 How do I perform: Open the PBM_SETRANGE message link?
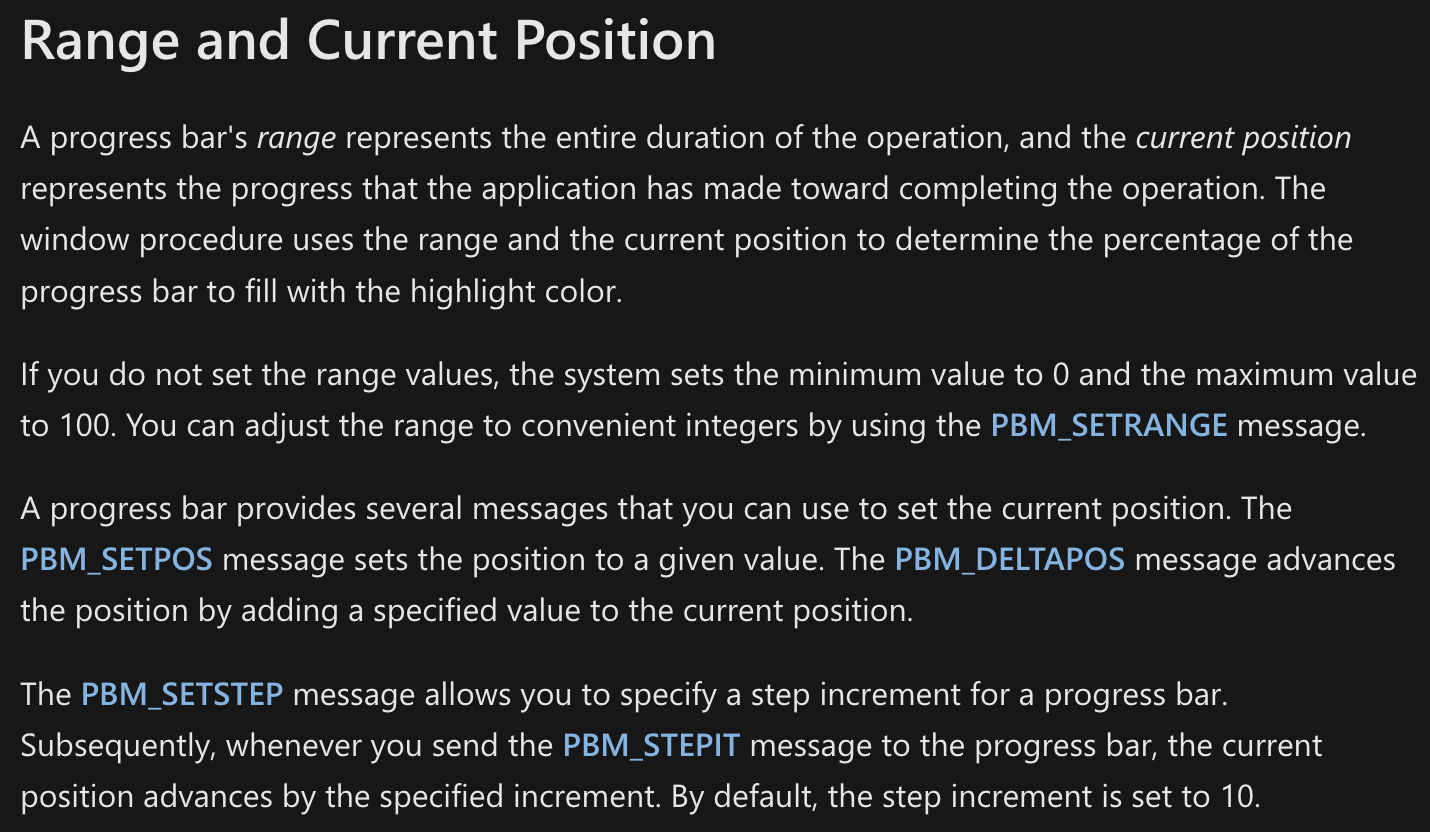click(x=1108, y=425)
